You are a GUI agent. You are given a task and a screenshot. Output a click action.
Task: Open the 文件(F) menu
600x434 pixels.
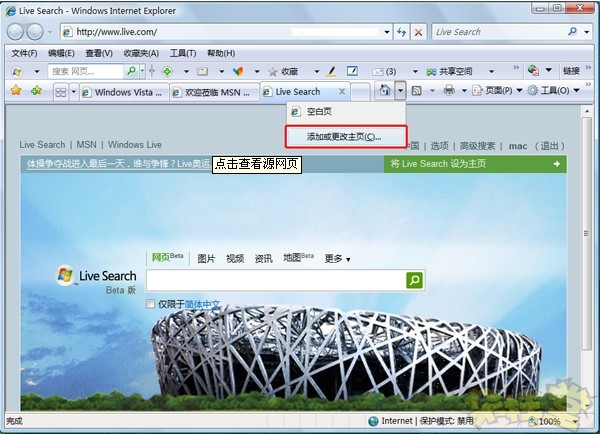24,53
